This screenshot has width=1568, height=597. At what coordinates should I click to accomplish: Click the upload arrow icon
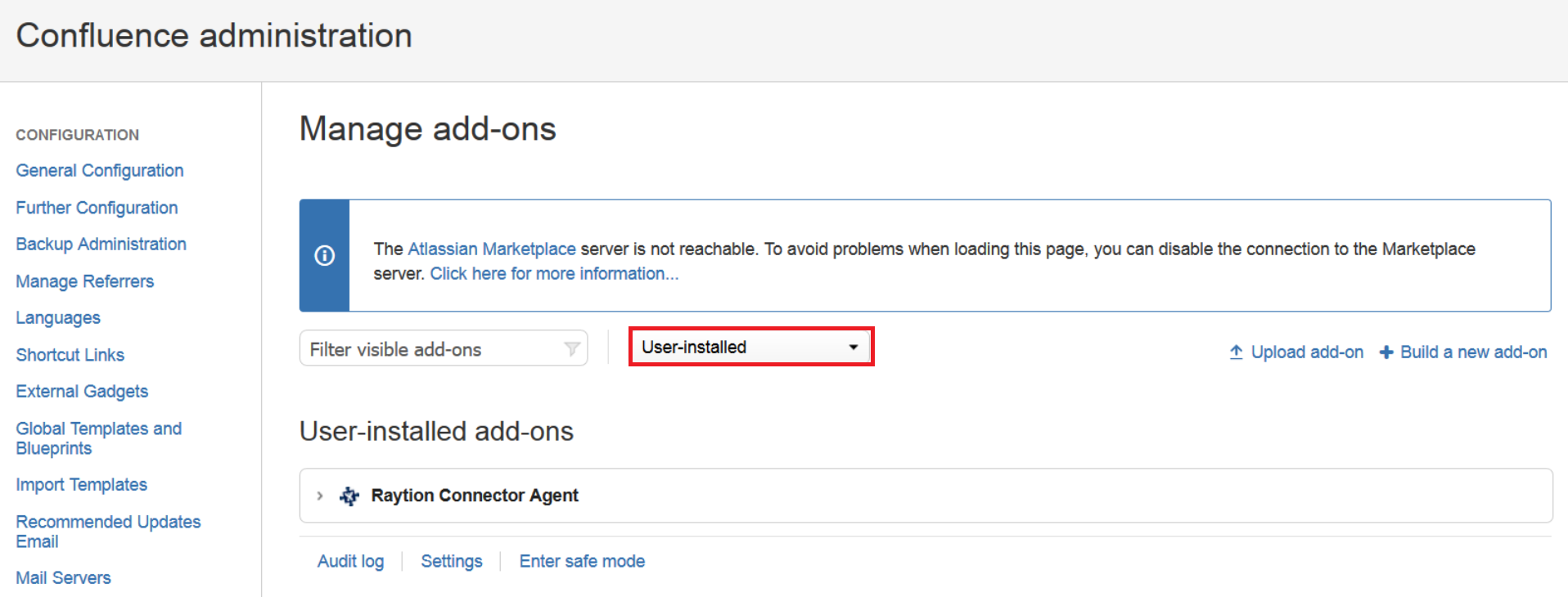coord(1236,352)
